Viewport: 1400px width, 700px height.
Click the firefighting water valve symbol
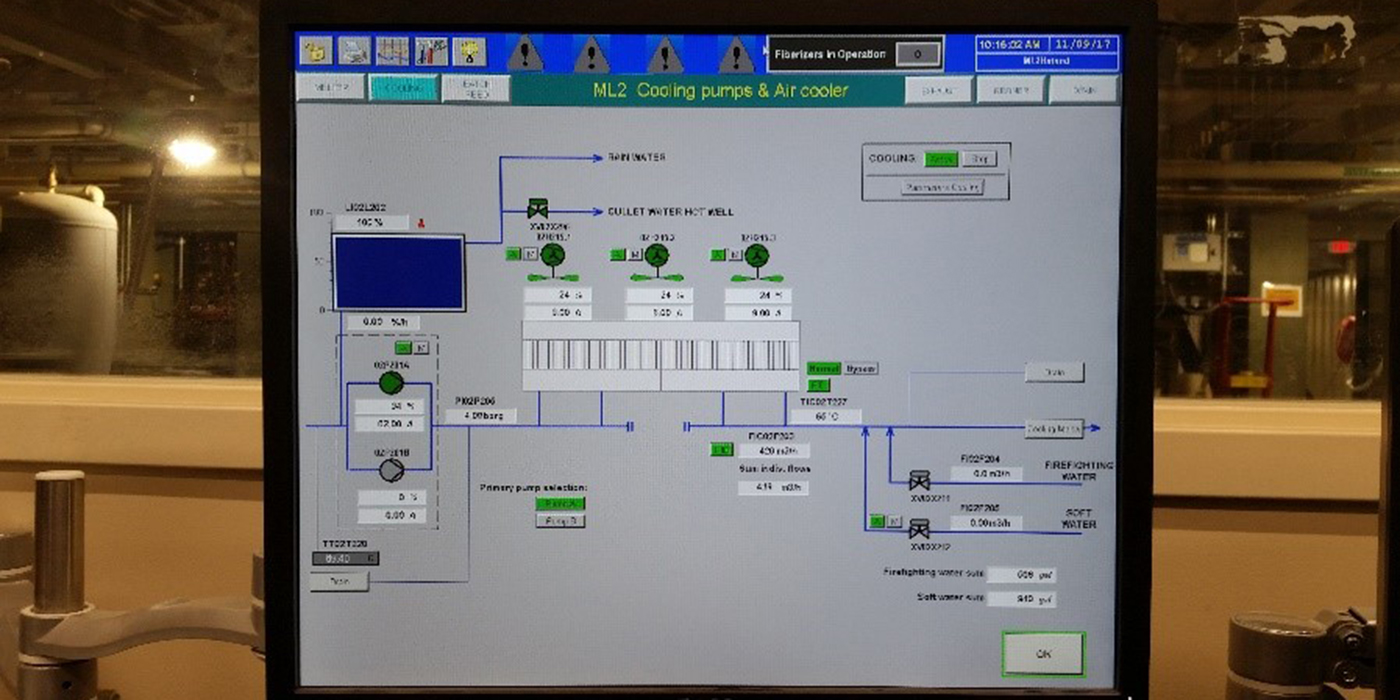[919, 482]
